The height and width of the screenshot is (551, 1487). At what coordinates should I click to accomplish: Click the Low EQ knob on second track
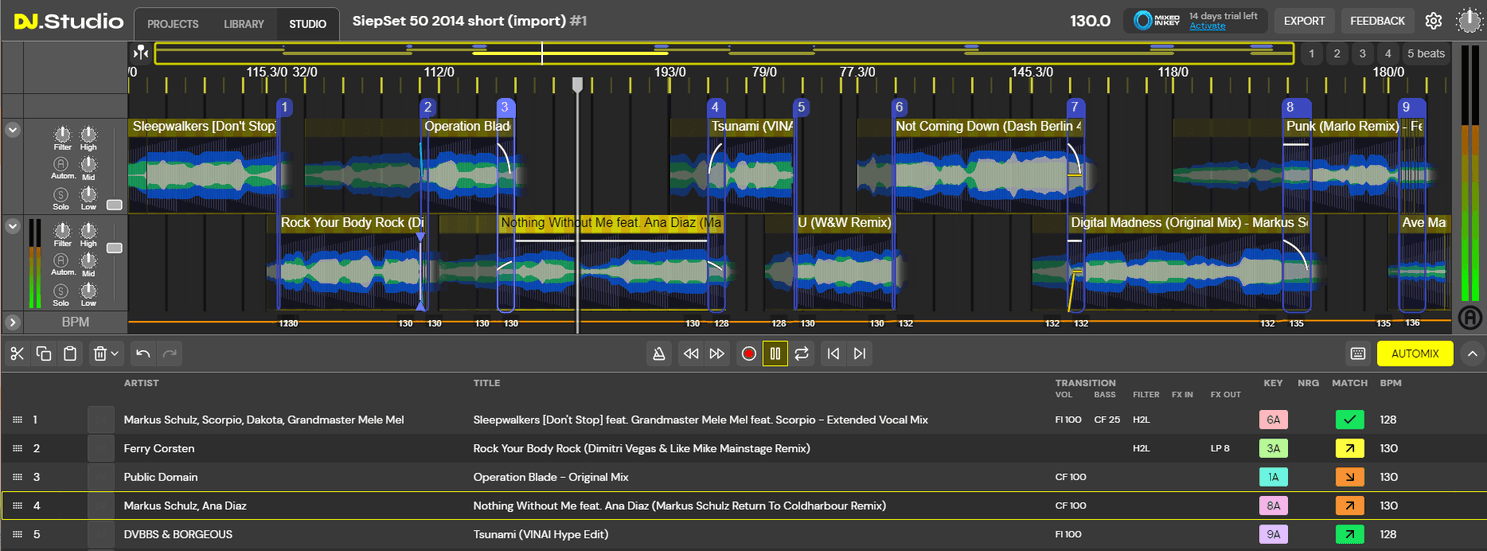(89, 290)
